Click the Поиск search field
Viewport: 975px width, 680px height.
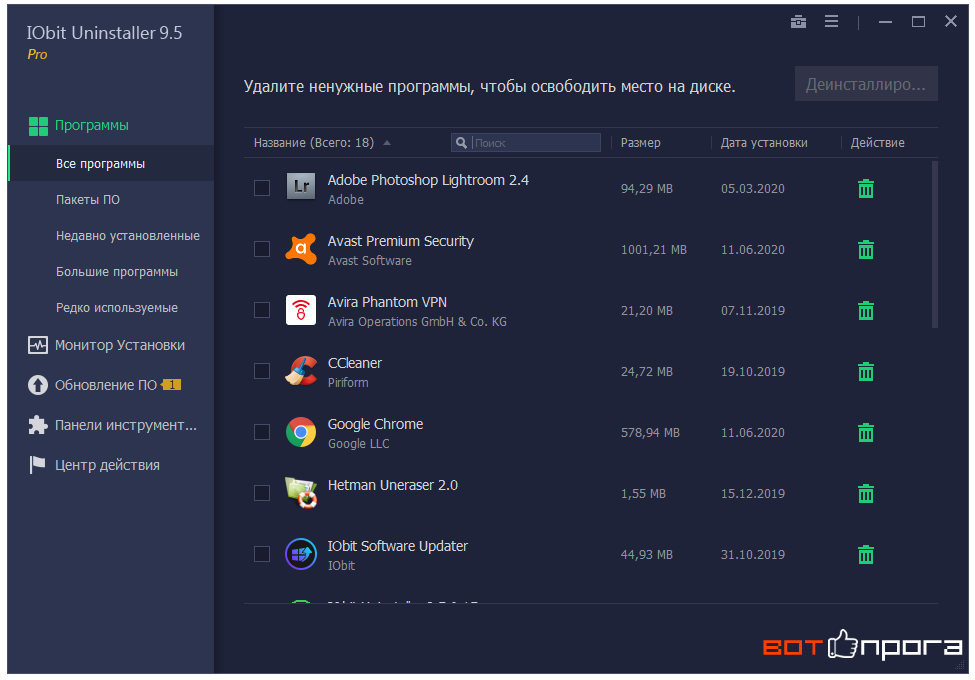pyautogui.click(x=526, y=143)
